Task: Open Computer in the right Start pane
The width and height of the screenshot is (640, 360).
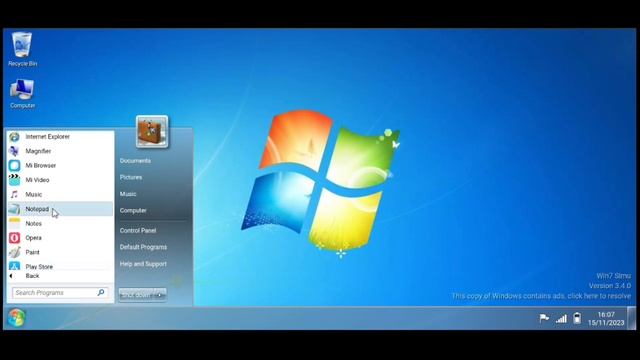Action: pyautogui.click(x=133, y=211)
